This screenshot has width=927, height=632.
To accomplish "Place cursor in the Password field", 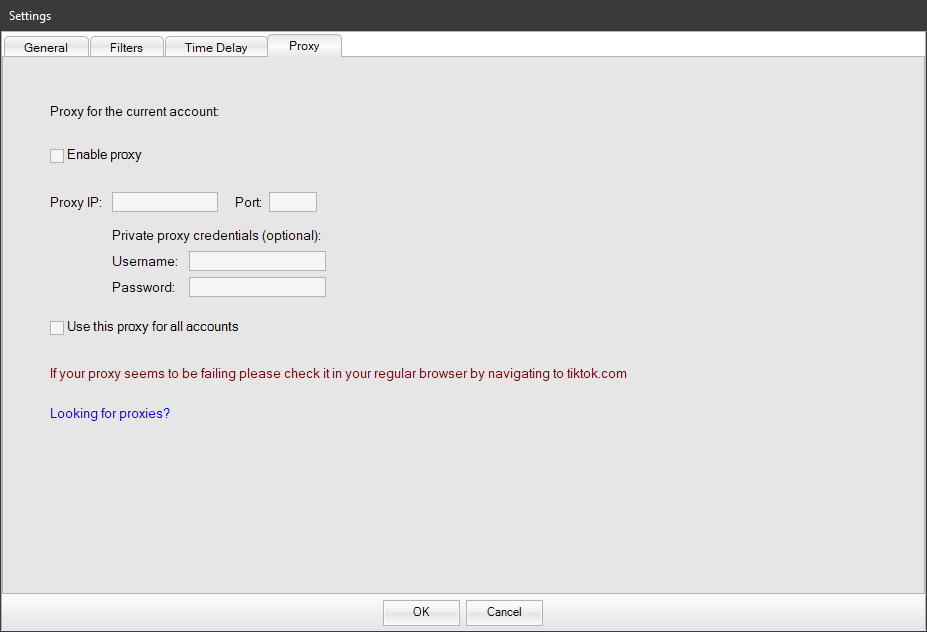I will pyautogui.click(x=257, y=287).
